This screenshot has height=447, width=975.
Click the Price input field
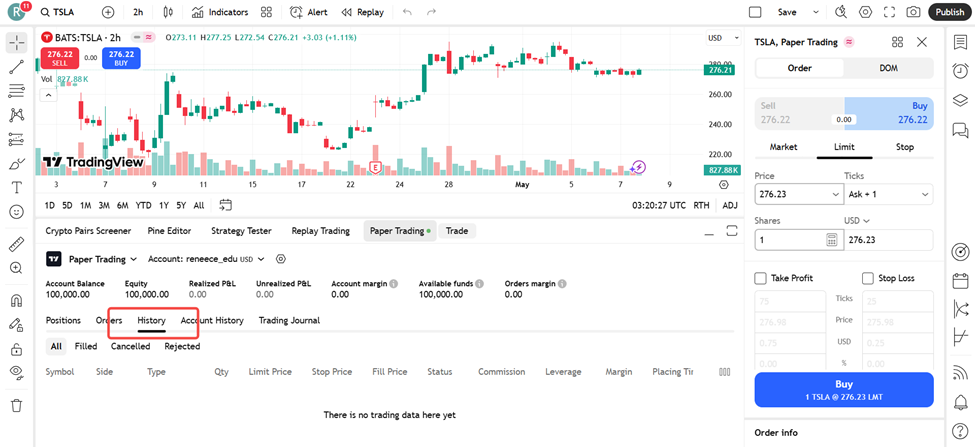(x=795, y=194)
